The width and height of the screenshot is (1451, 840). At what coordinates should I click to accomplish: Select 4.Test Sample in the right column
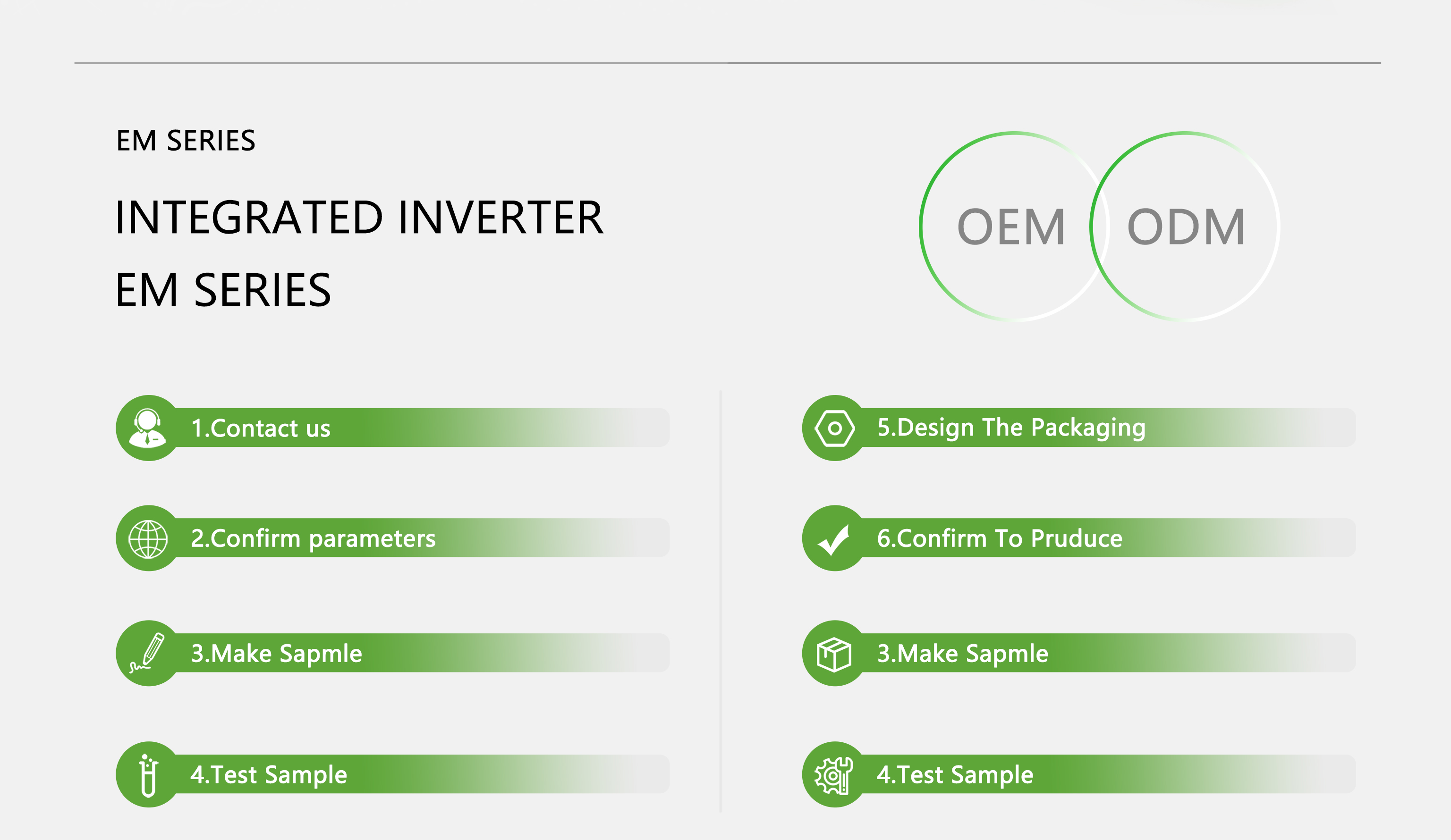click(x=1079, y=774)
